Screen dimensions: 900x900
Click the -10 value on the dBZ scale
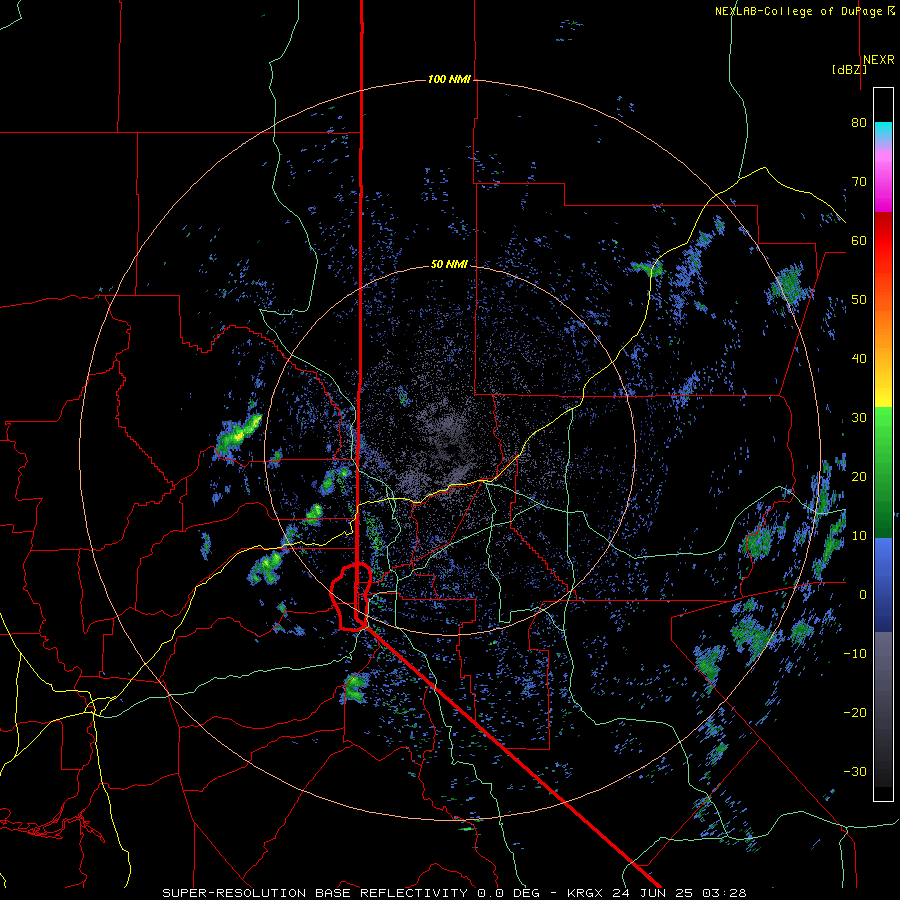(855, 654)
